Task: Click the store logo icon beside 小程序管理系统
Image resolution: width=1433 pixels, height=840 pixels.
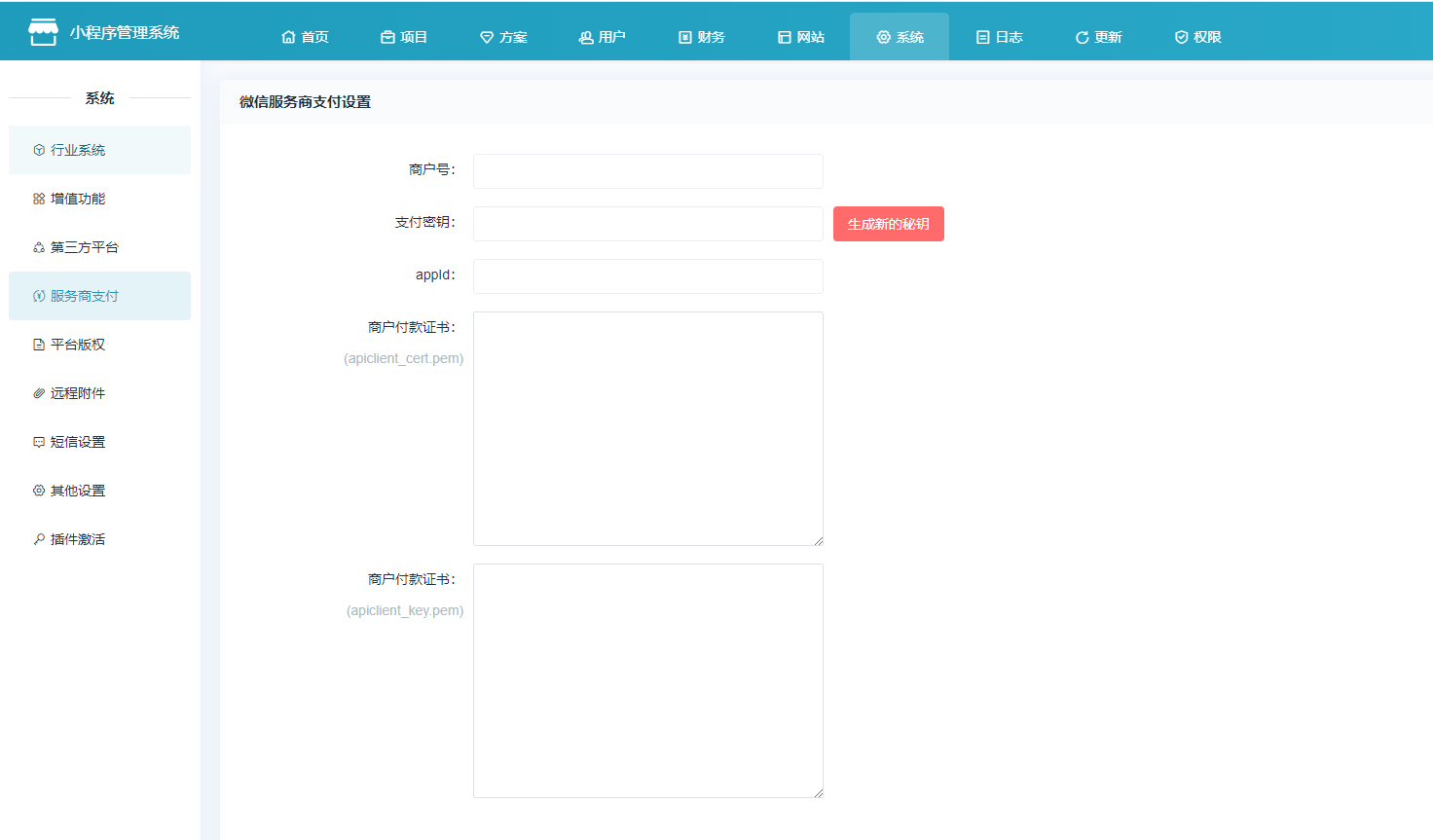Action: pos(43,32)
